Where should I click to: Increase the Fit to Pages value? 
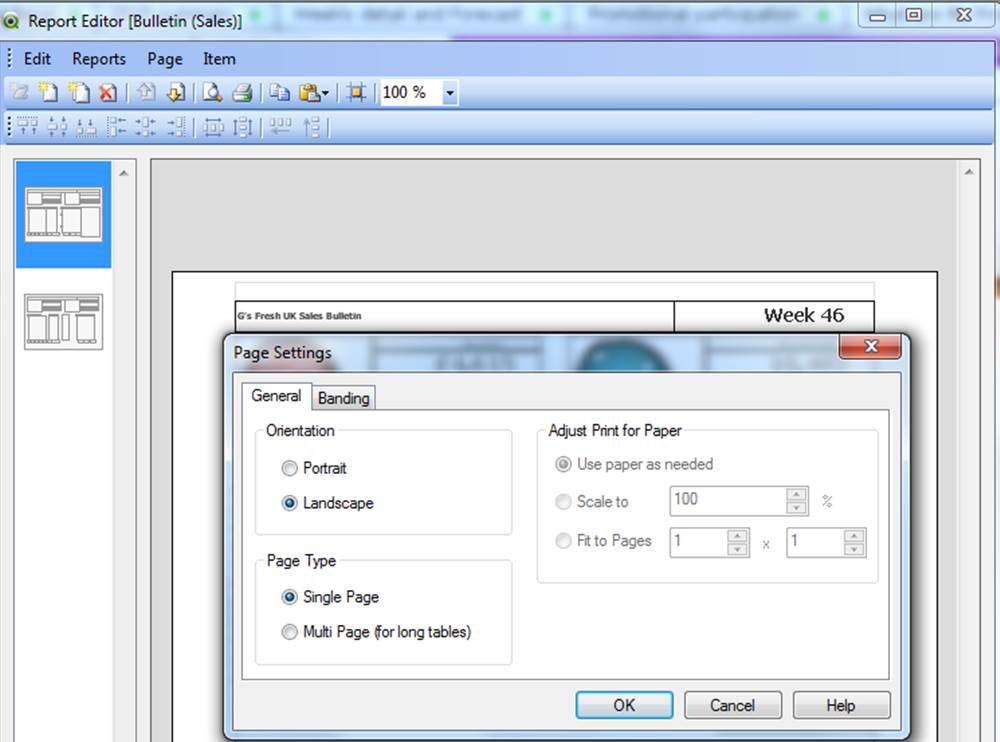point(737,537)
